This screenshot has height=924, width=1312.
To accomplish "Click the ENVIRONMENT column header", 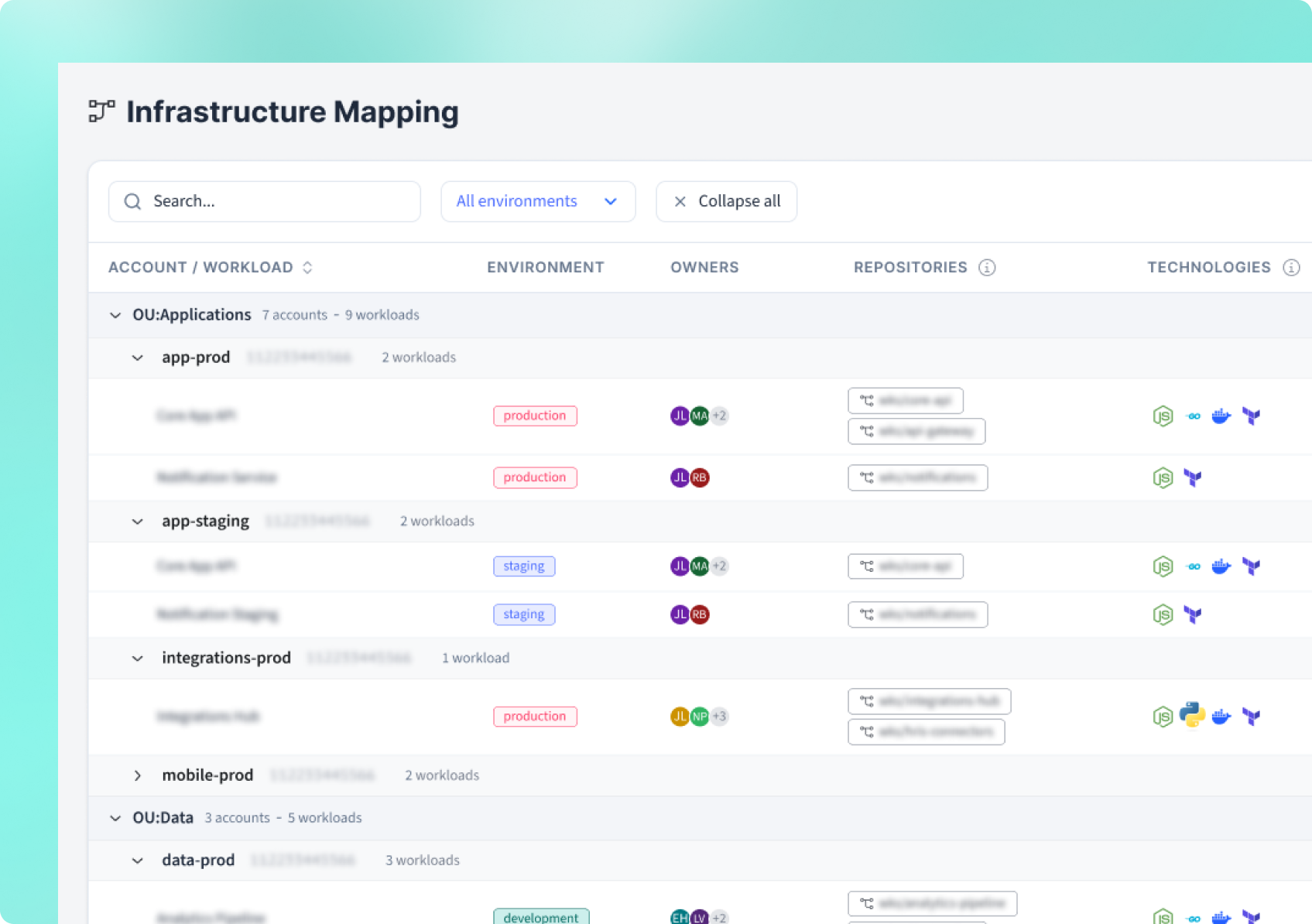I will [x=545, y=268].
